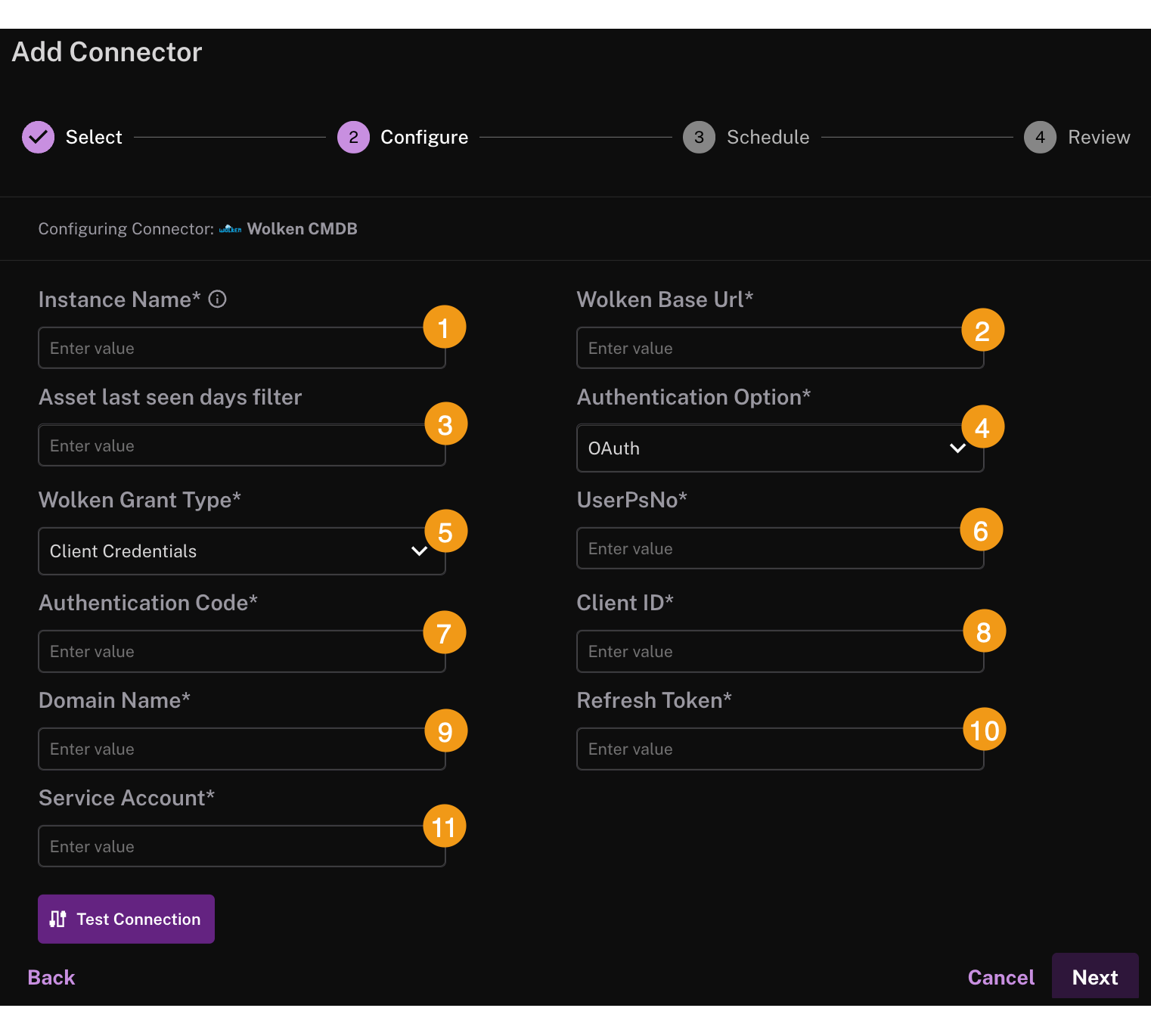
Task: Focus the Asset last seen days filter field
Action: tap(242, 445)
